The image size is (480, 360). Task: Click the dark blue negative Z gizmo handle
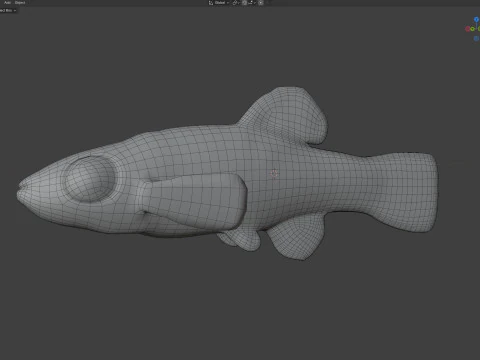476,39
